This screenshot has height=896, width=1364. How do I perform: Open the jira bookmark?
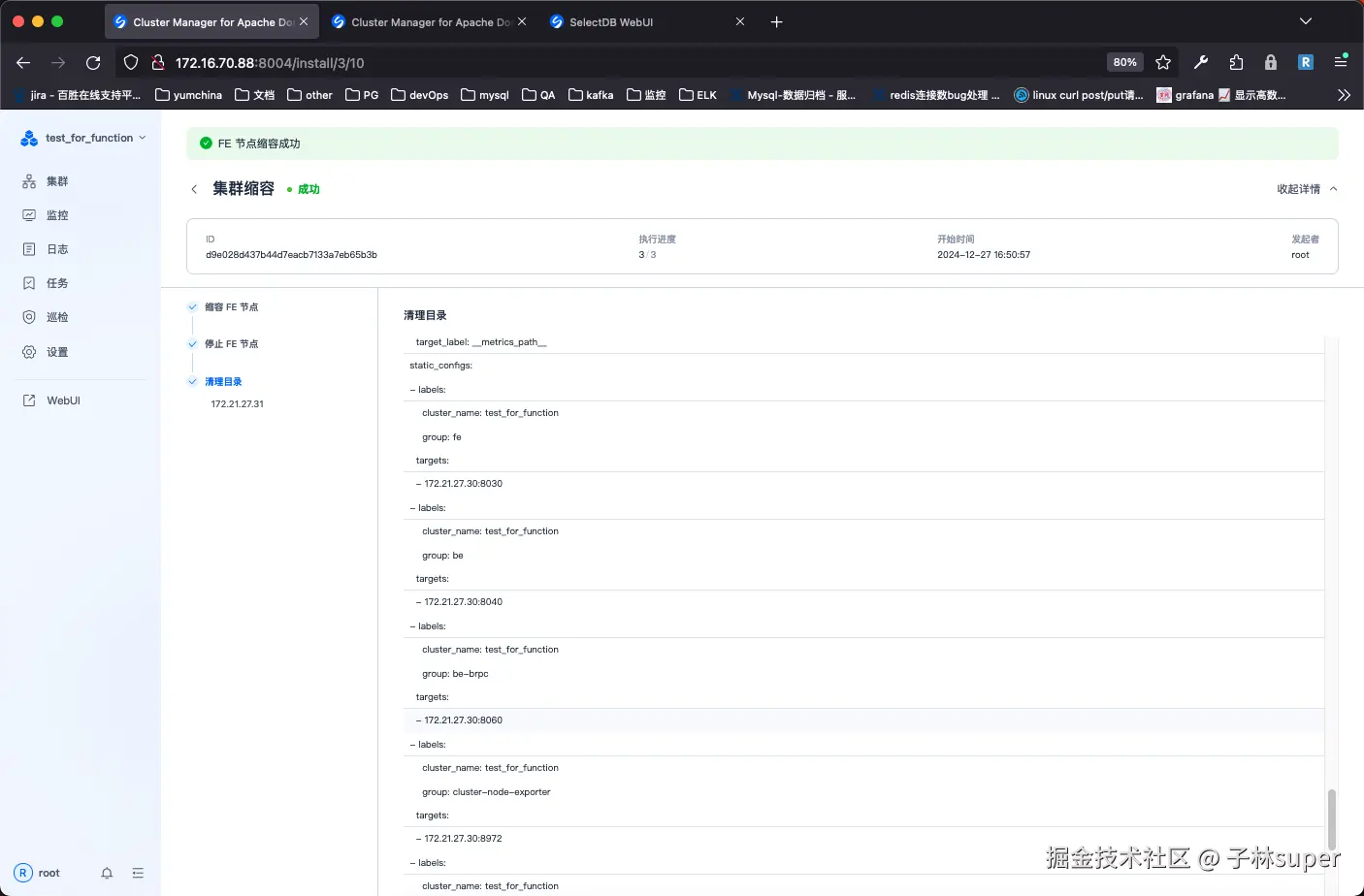click(x=80, y=95)
